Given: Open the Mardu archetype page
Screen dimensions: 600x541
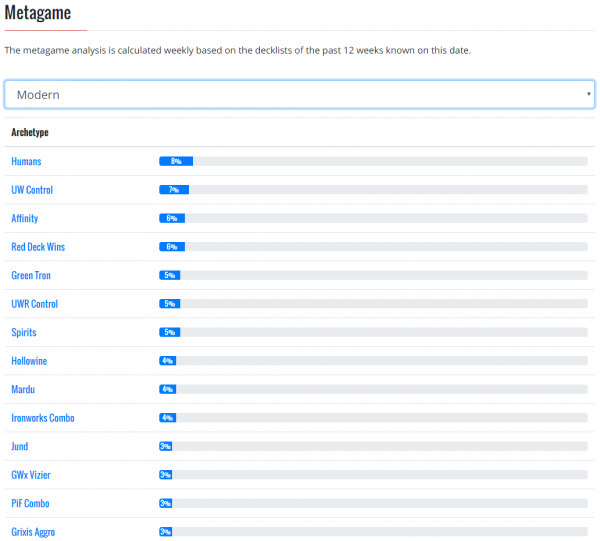Looking at the screenshot, I should [x=23, y=389].
